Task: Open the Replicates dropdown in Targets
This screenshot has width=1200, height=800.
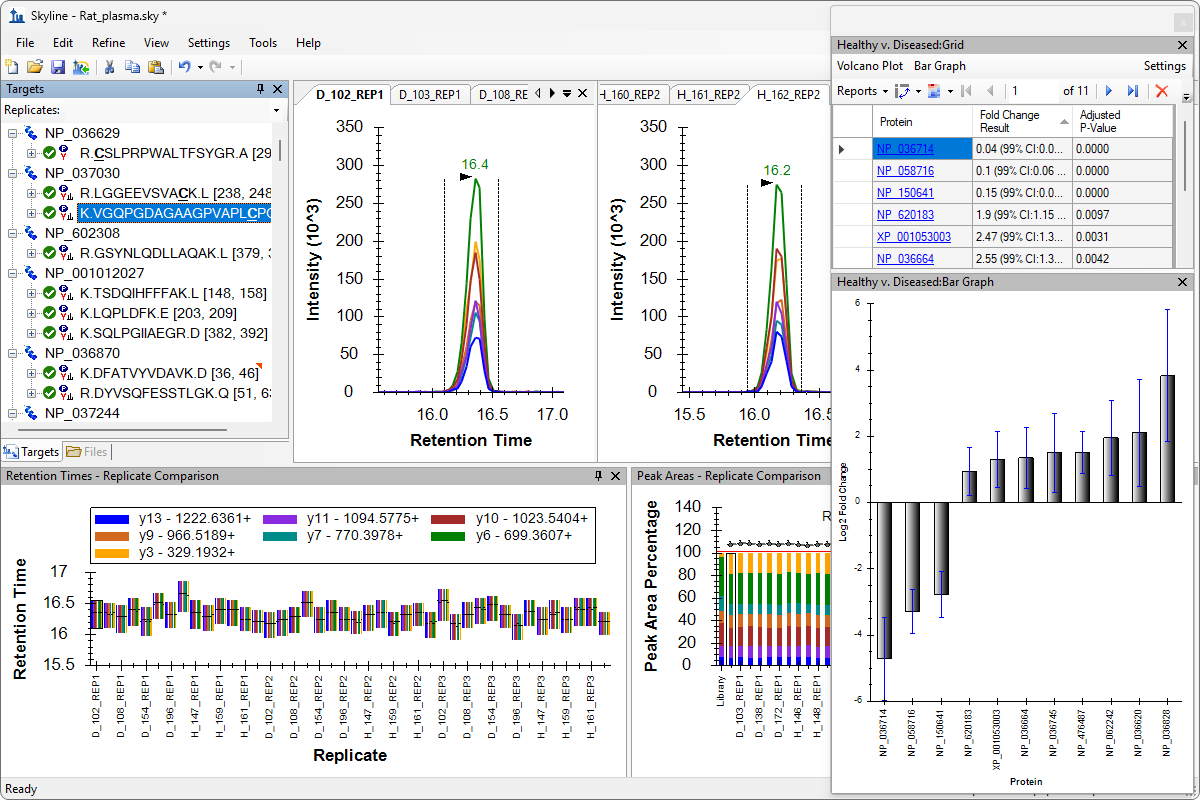Action: pos(276,110)
